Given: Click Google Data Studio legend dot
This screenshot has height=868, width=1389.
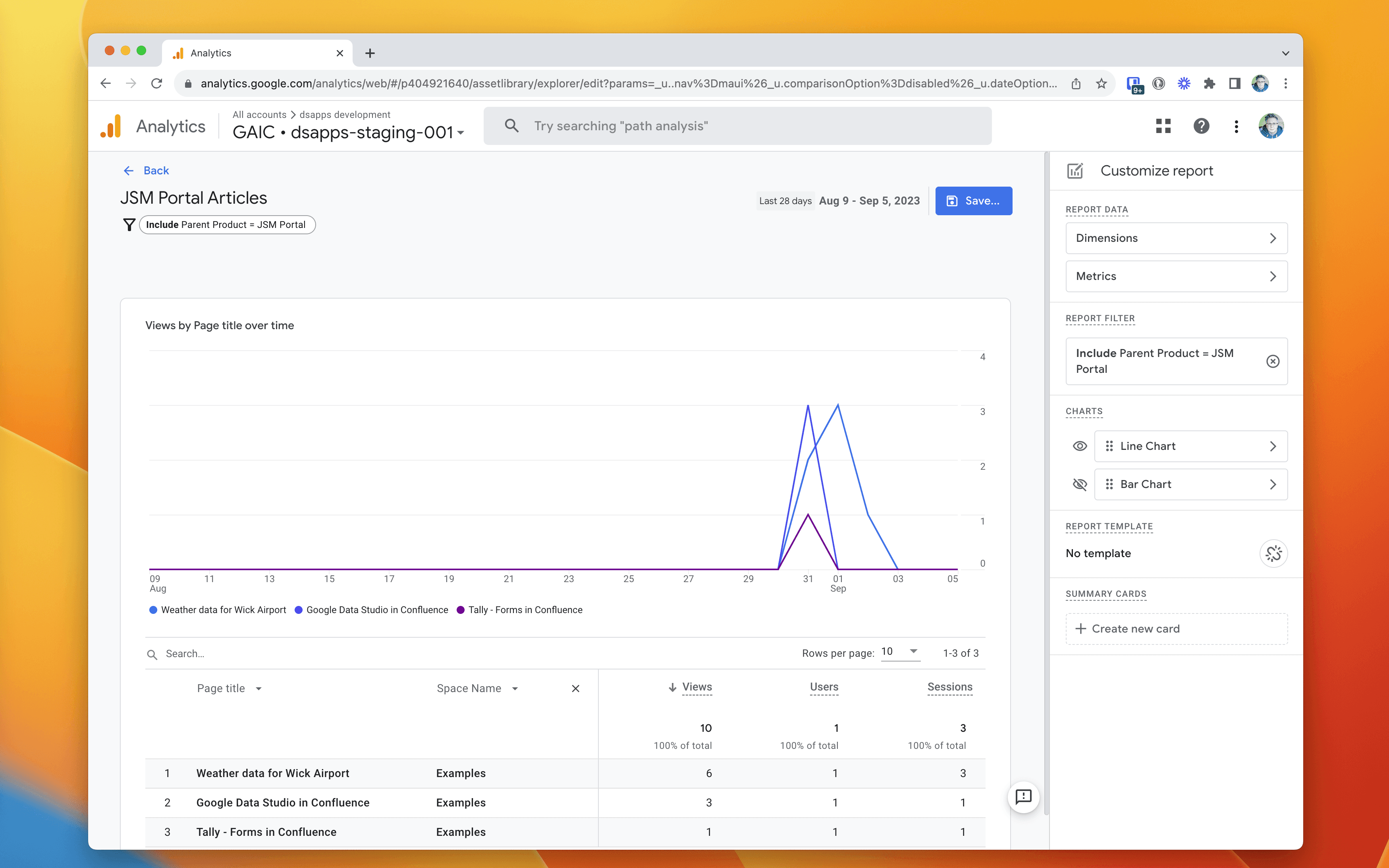Looking at the screenshot, I should (x=299, y=610).
